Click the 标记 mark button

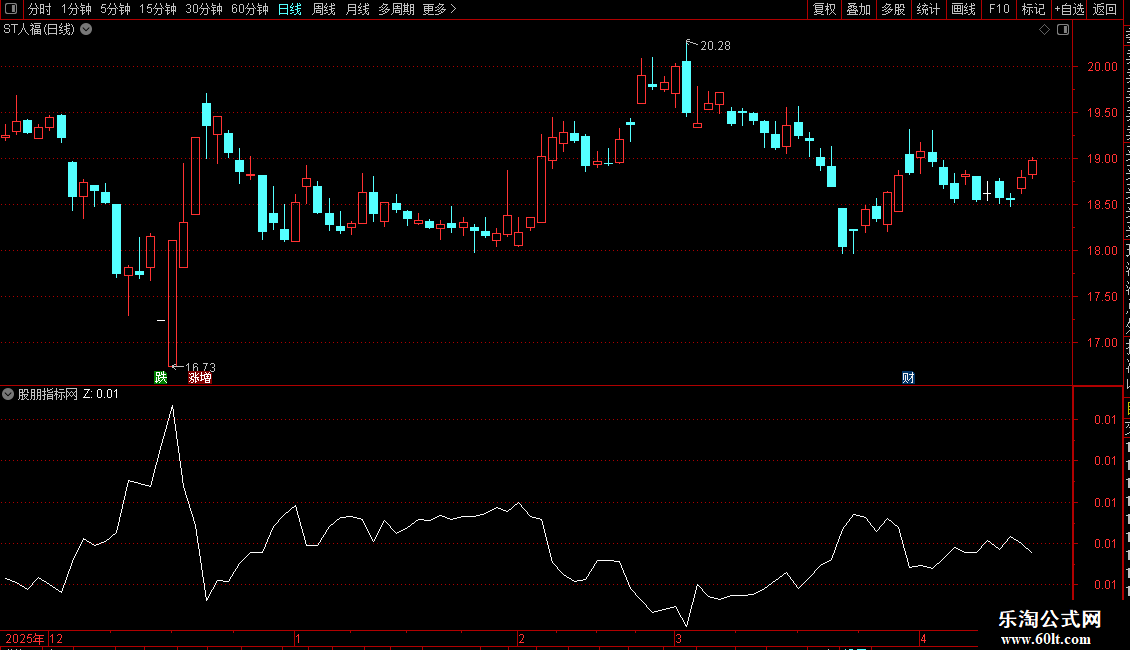pos(1033,9)
